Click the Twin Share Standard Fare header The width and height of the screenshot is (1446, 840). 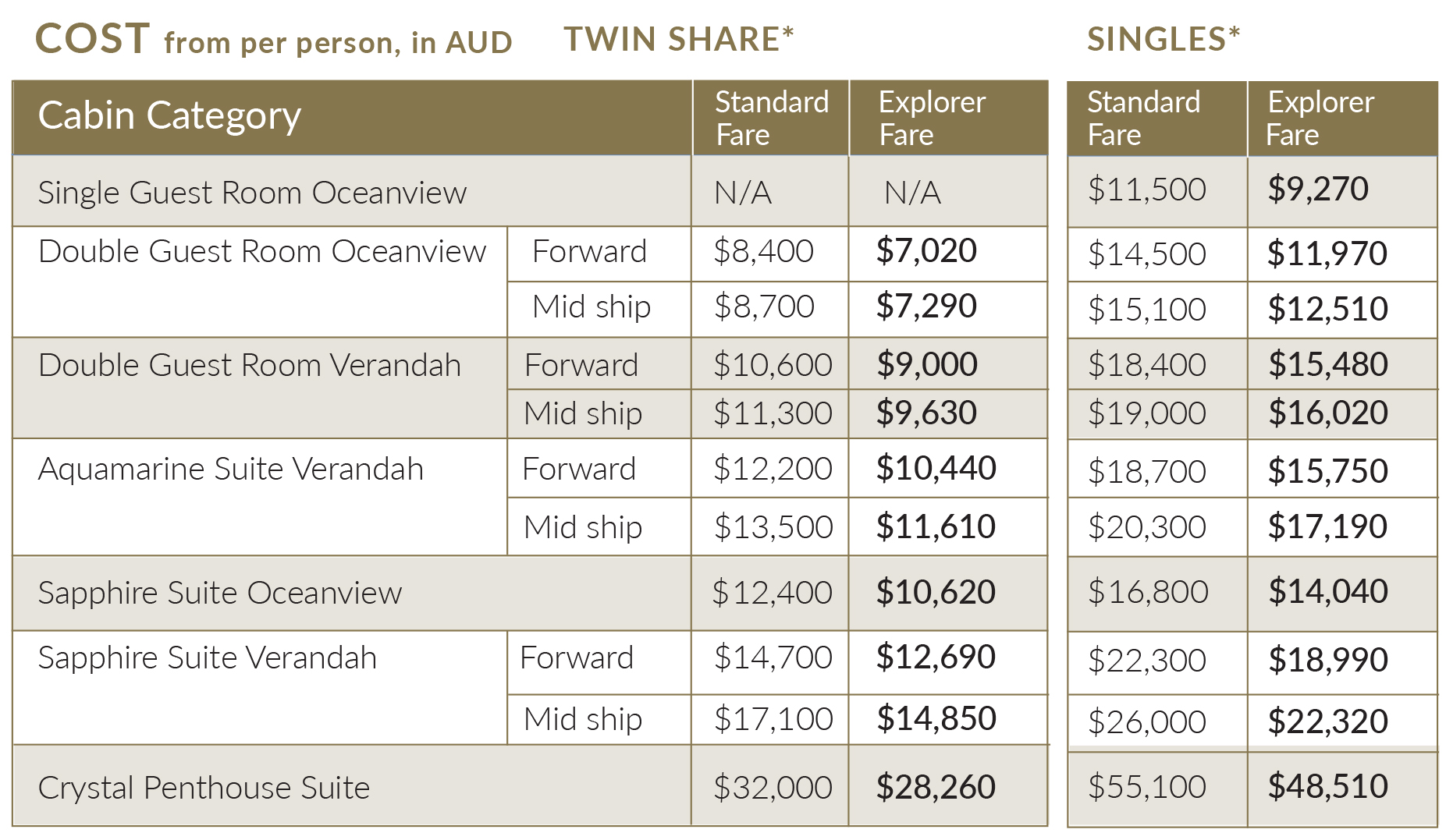click(x=771, y=118)
